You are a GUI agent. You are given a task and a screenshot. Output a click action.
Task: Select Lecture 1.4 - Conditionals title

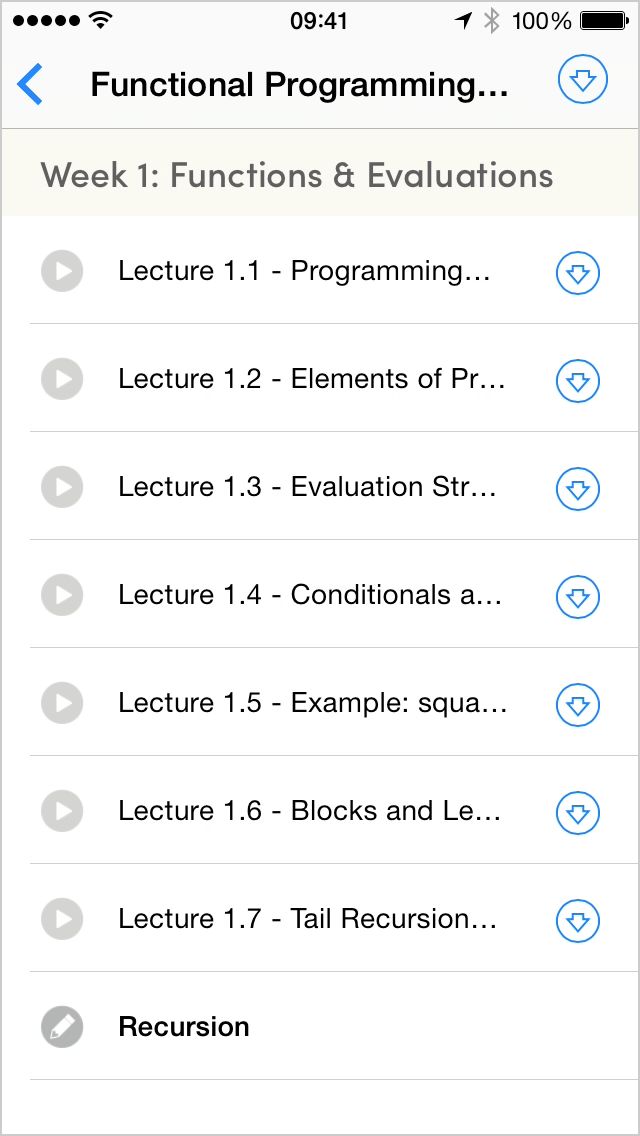click(310, 595)
